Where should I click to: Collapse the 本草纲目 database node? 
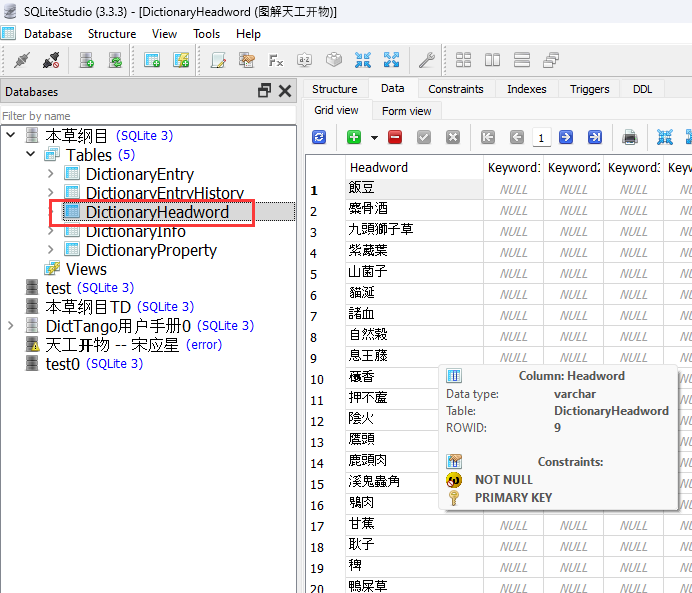click(11, 135)
